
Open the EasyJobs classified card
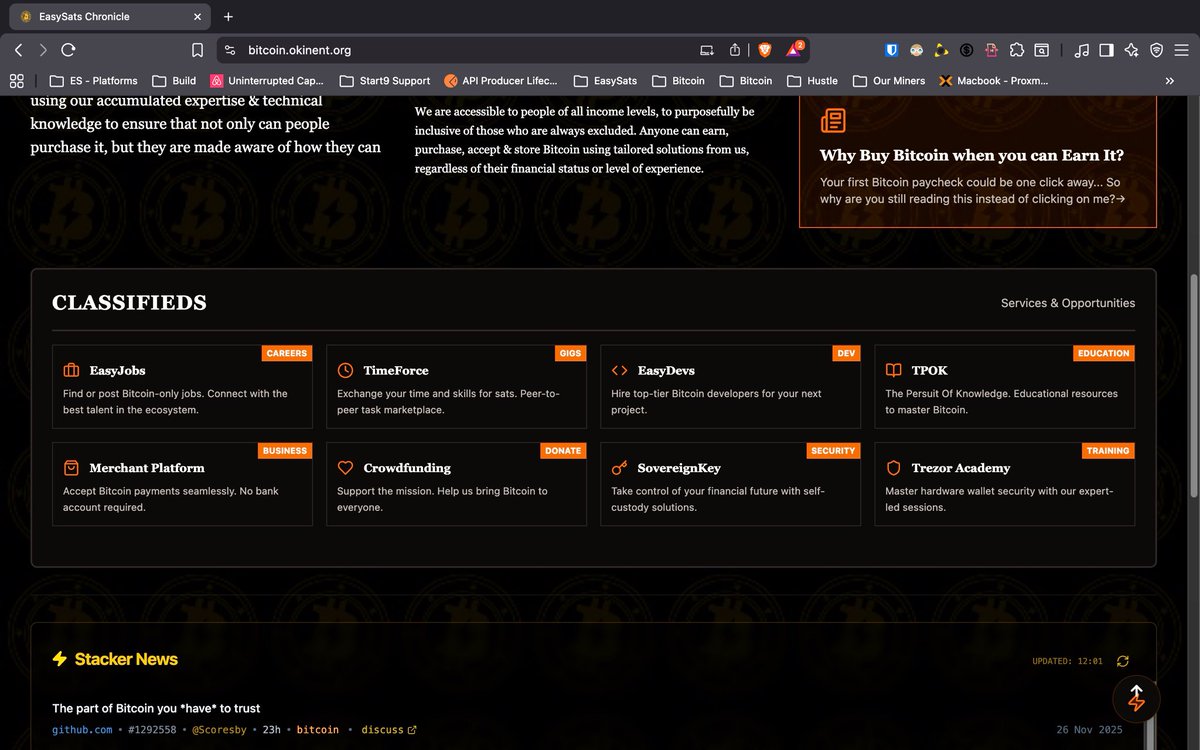182,387
